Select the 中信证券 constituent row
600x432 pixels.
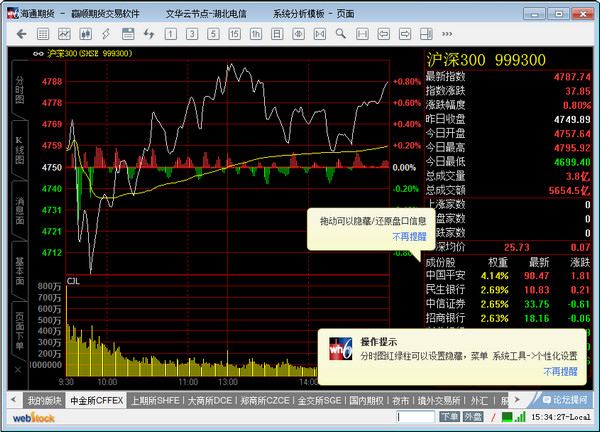coord(508,304)
